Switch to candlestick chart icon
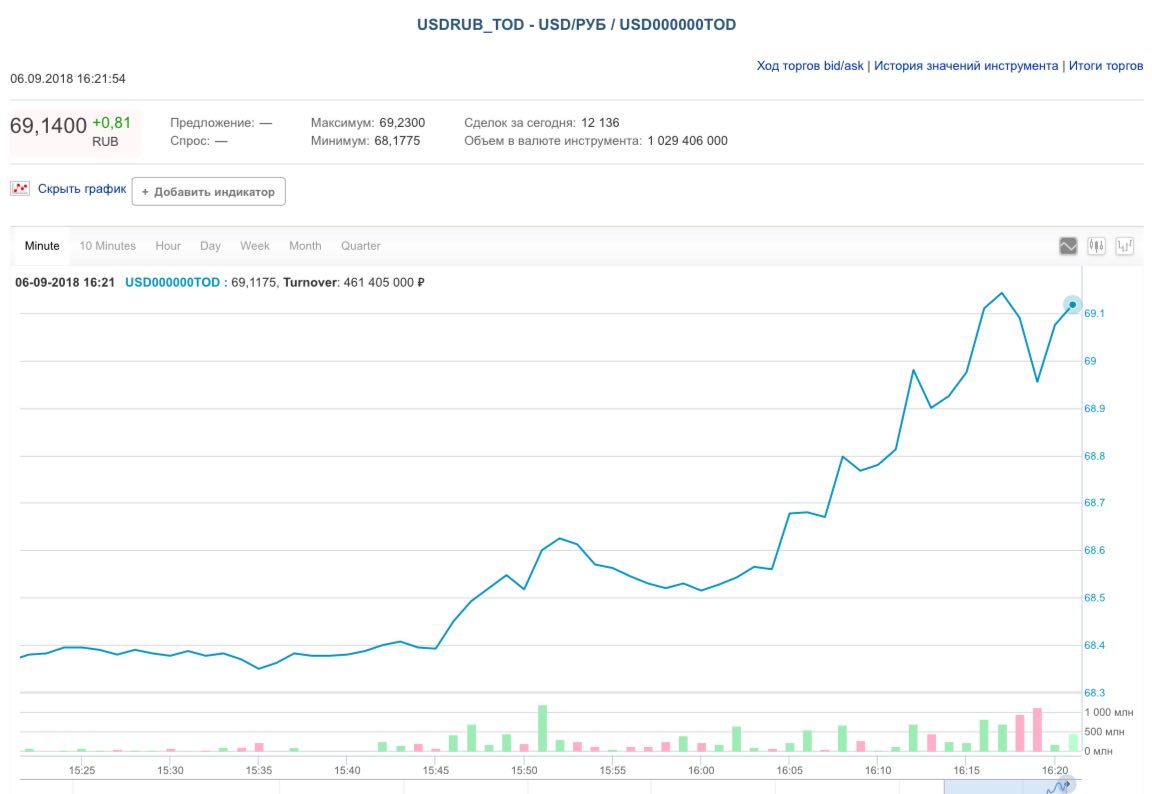Screen dimensions: 1152x794 [x=1096, y=246]
